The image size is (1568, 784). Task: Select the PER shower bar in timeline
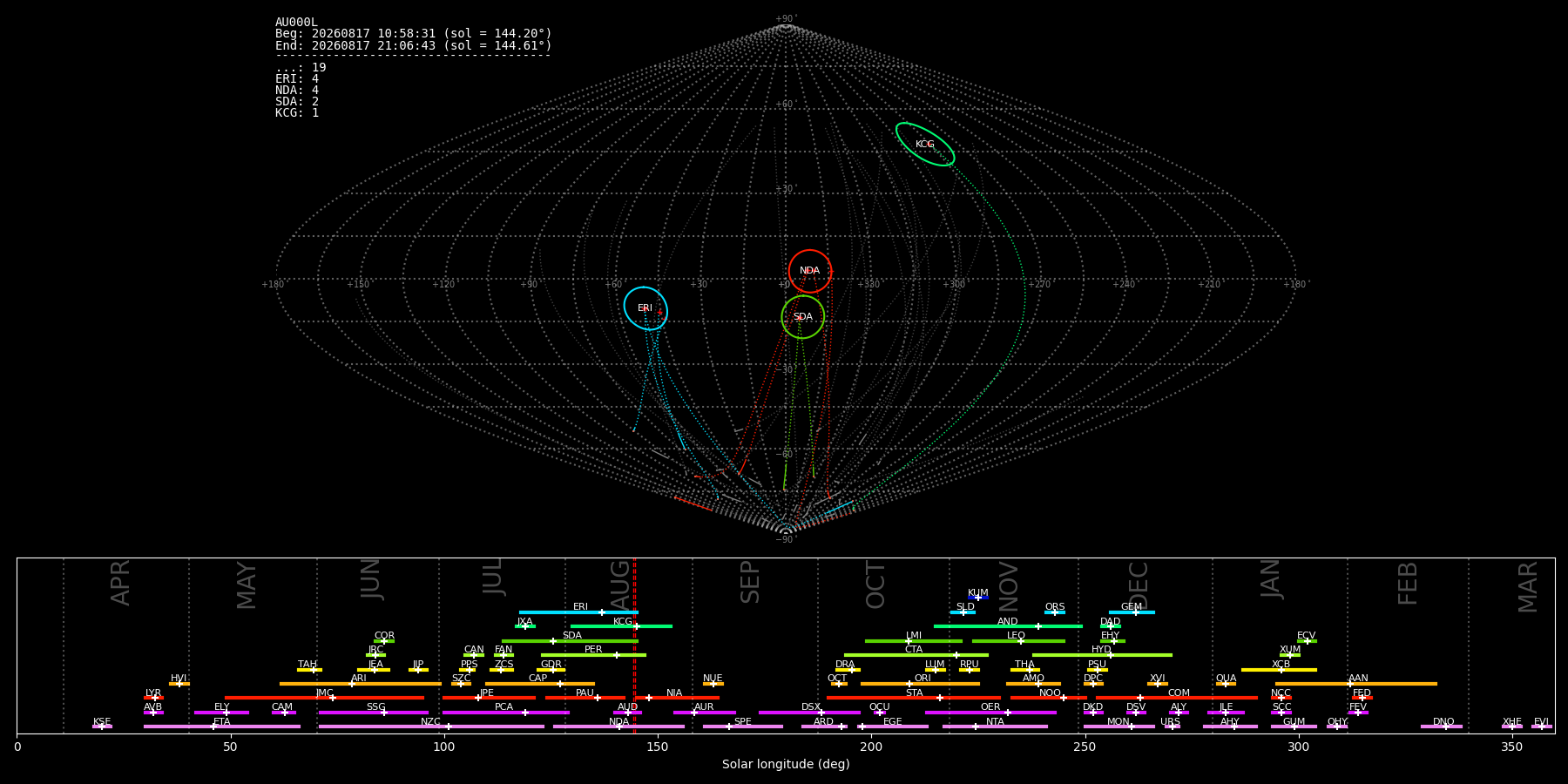coord(593,655)
